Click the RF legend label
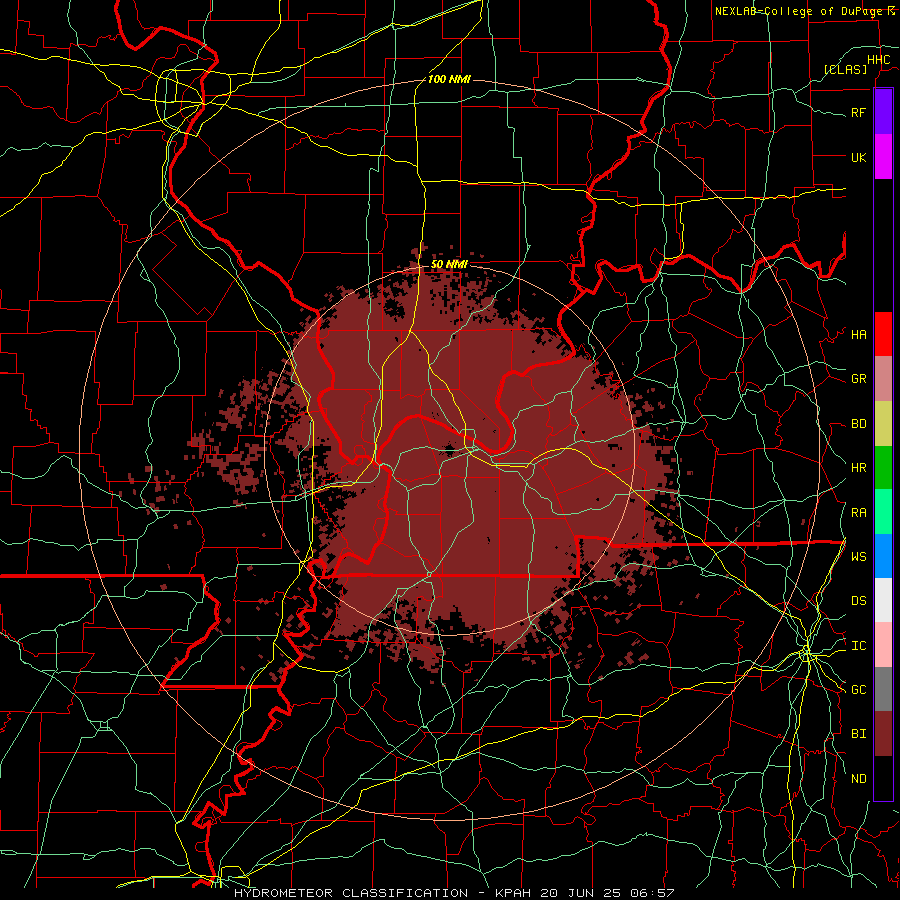Viewport: 900px width, 900px height. (858, 112)
